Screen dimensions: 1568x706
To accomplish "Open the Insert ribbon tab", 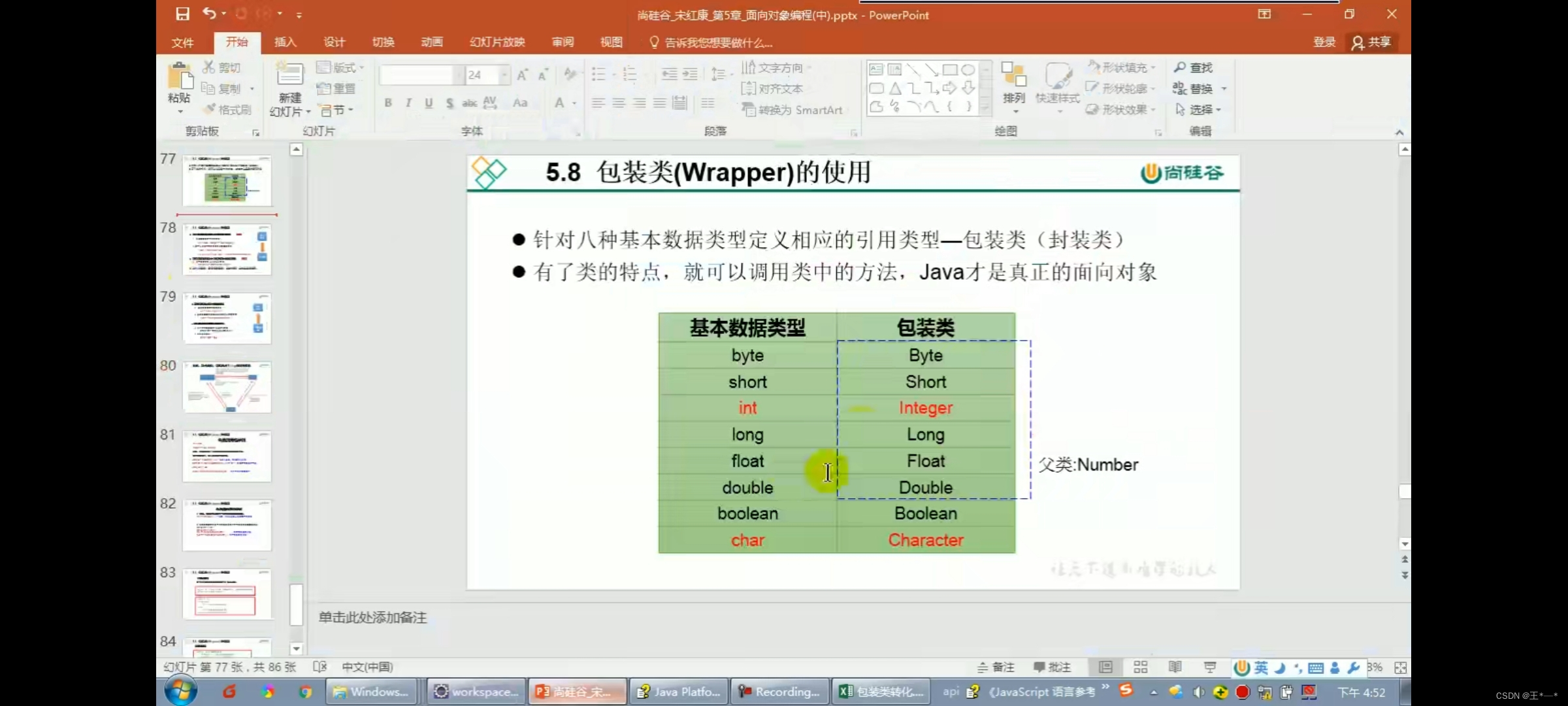I will click(285, 42).
